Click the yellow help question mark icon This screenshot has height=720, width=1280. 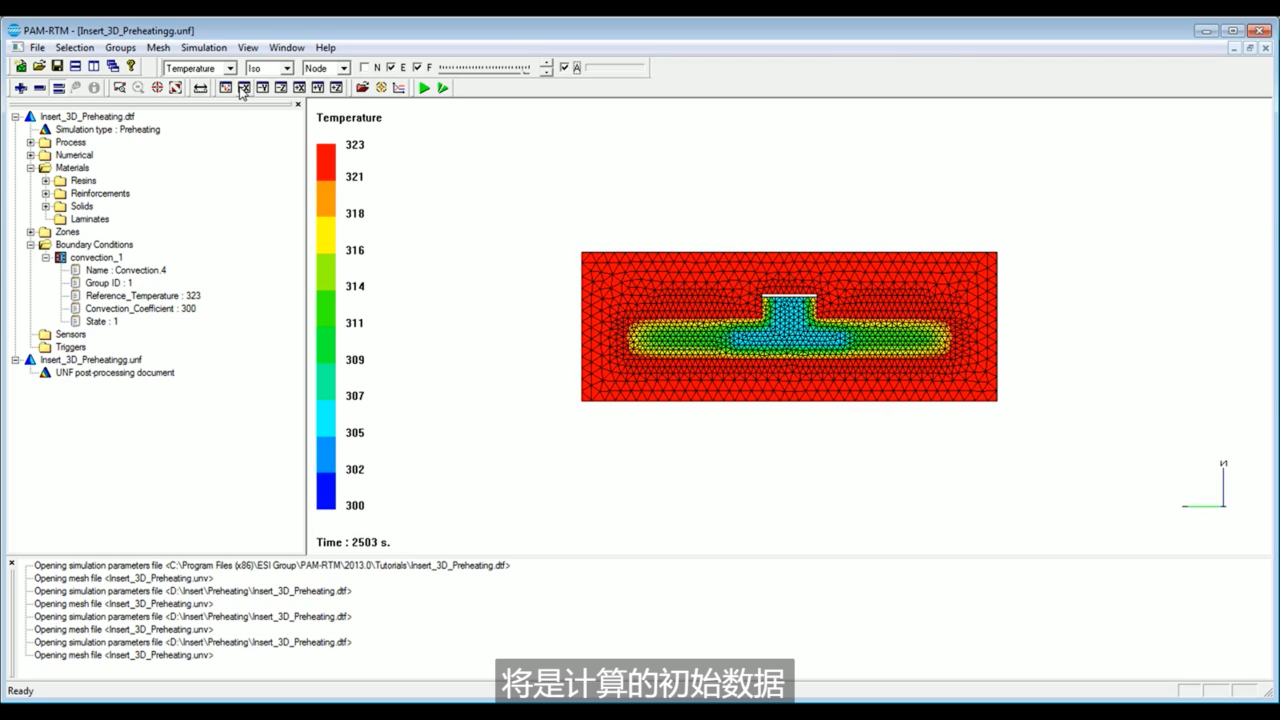point(130,66)
